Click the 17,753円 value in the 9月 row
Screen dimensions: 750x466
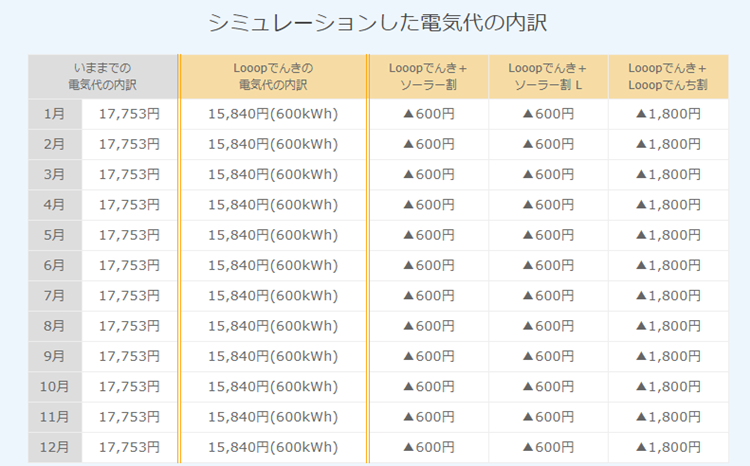129,356
